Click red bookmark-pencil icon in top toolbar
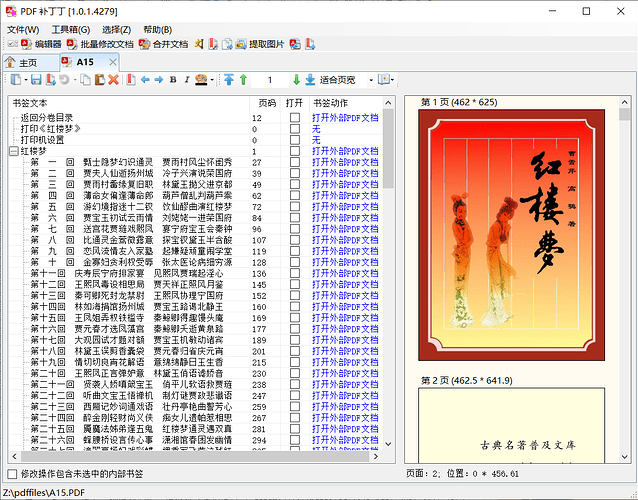 [x=213, y=44]
